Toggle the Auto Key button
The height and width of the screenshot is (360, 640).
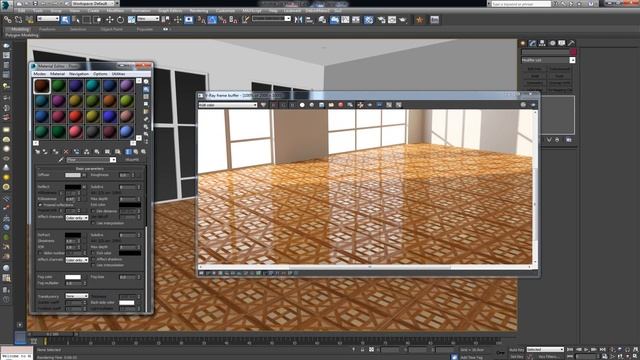pos(516,350)
